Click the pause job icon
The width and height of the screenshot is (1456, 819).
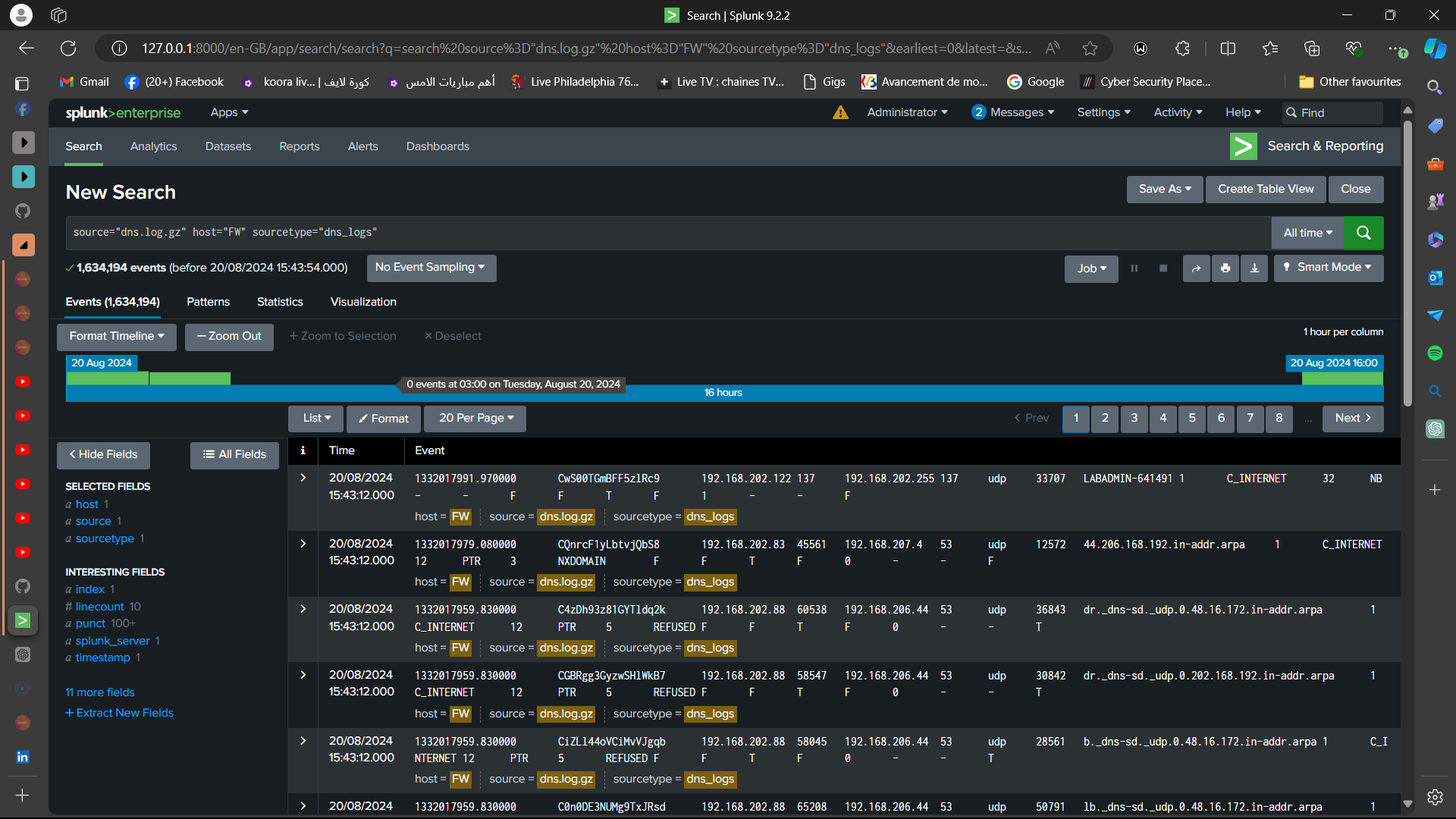(x=1134, y=268)
